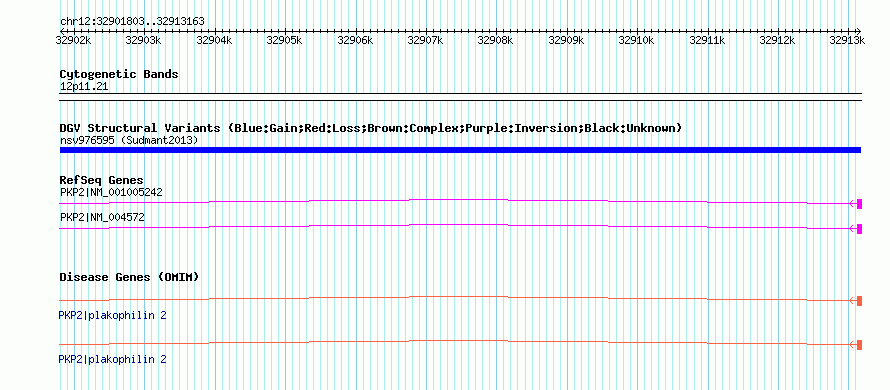
Task: Click the upper PKP2|plakophilin 2 link
Action: (x=112, y=315)
